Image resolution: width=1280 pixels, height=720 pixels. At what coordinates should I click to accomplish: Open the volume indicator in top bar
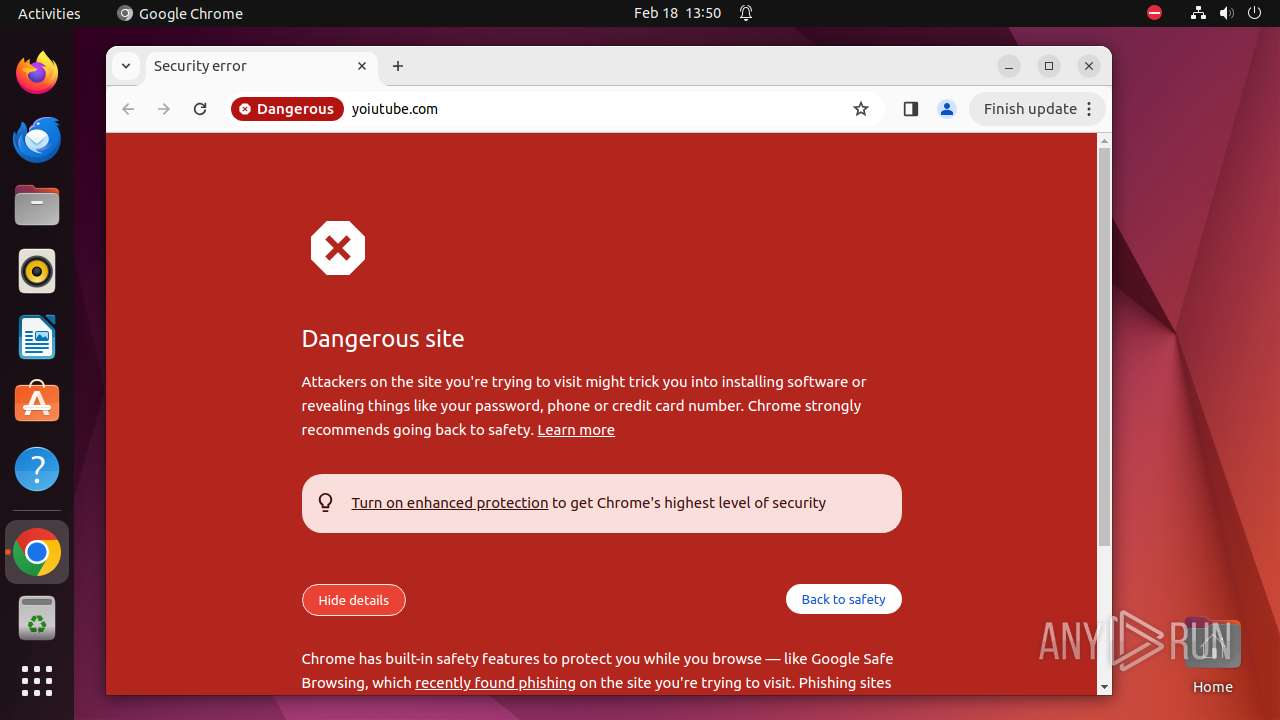[1226, 13]
